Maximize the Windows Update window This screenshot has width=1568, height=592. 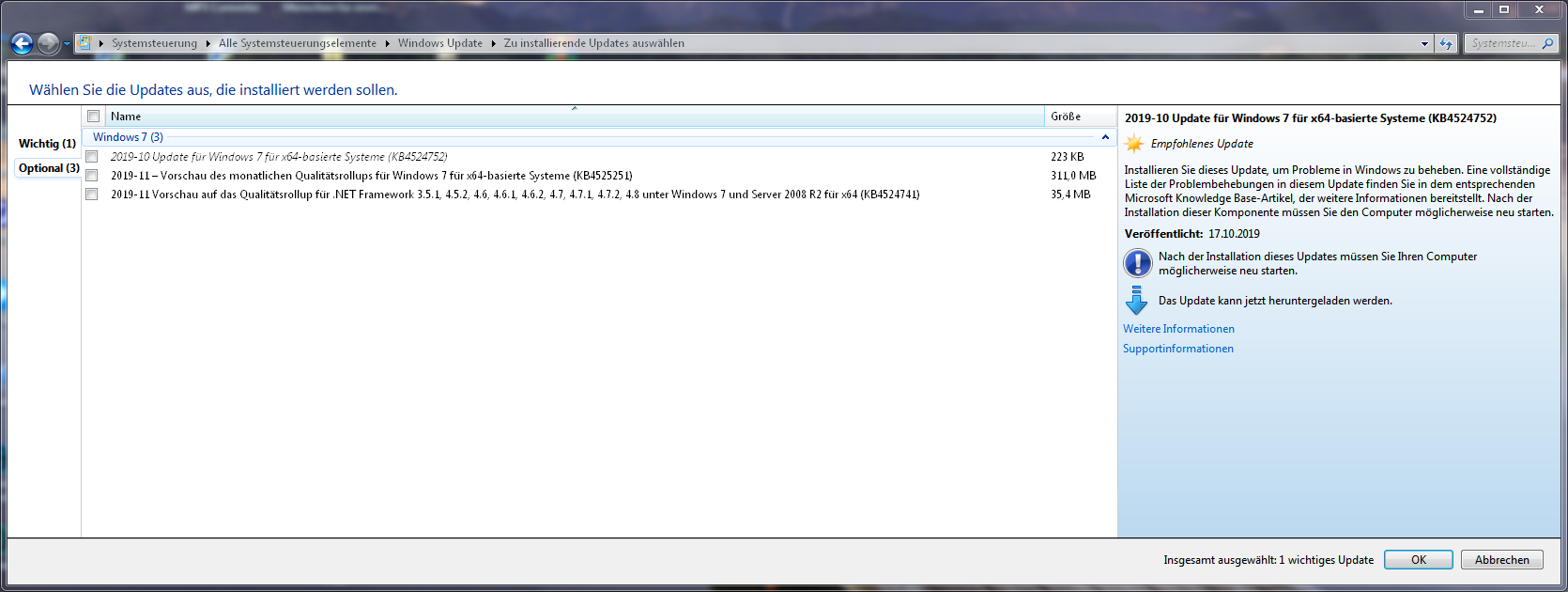coord(1504,9)
